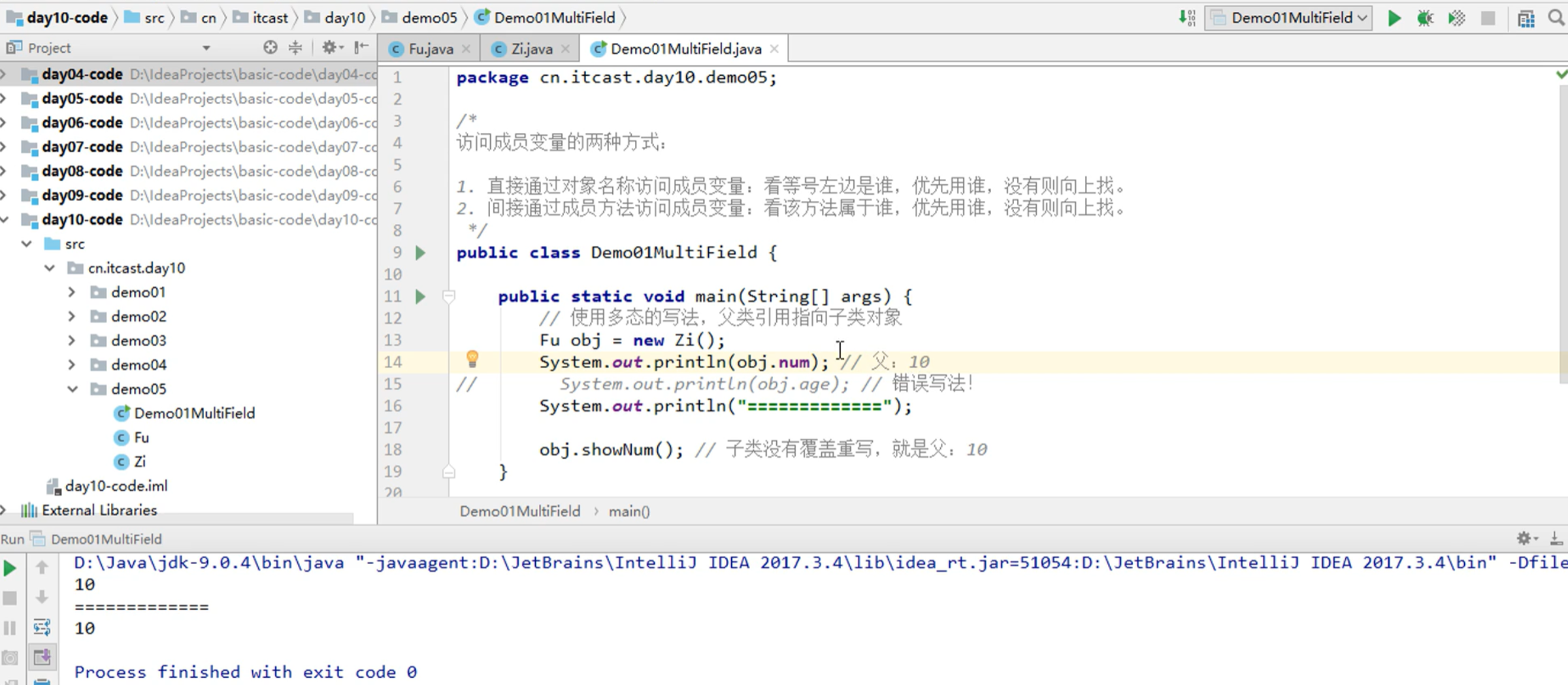Select the Demo01MultiField tab in the Run panel
The width and height of the screenshot is (1568, 685).
pyautogui.click(x=97, y=539)
